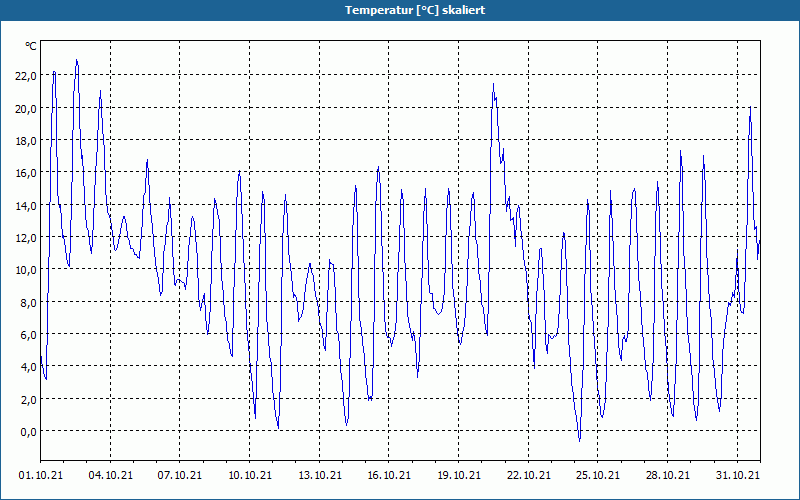Click the 07.10.21 date label
800x500 pixels.
[180, 475]
